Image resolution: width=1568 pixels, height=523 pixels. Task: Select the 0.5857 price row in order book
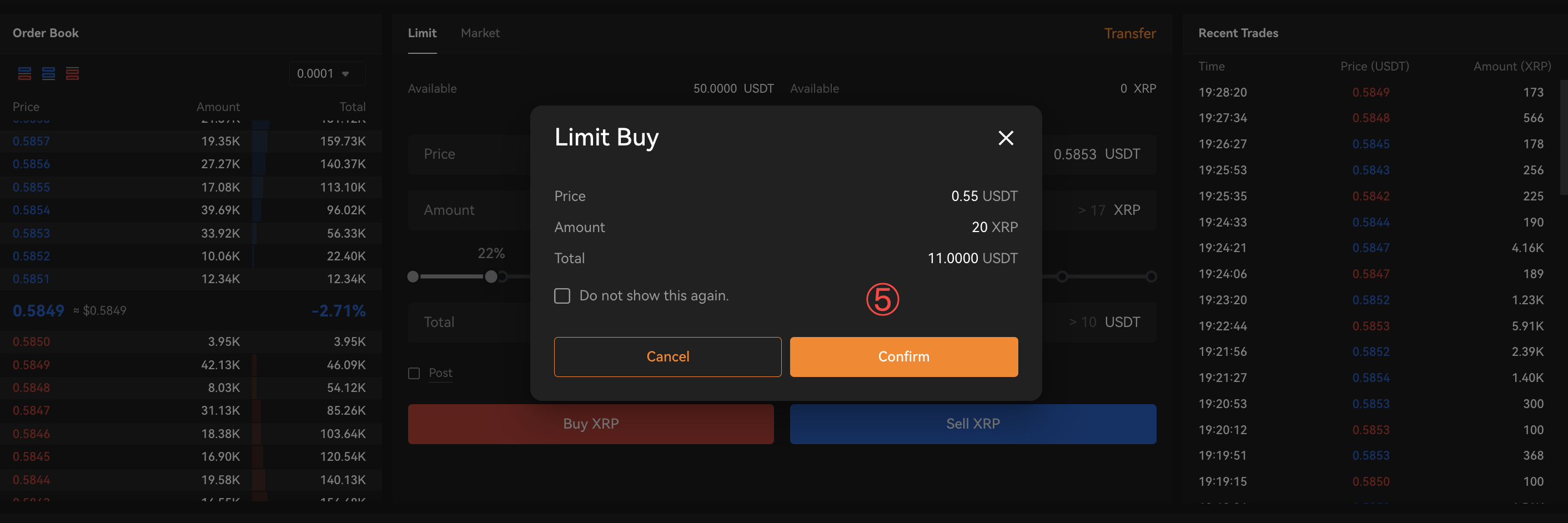coord(190,141)
